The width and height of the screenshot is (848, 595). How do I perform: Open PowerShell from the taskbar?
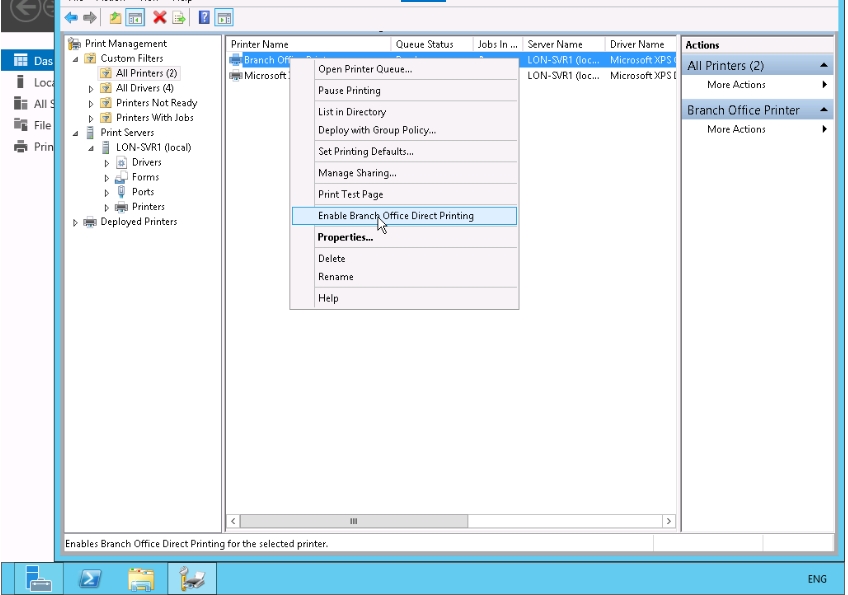coord(91,578)
